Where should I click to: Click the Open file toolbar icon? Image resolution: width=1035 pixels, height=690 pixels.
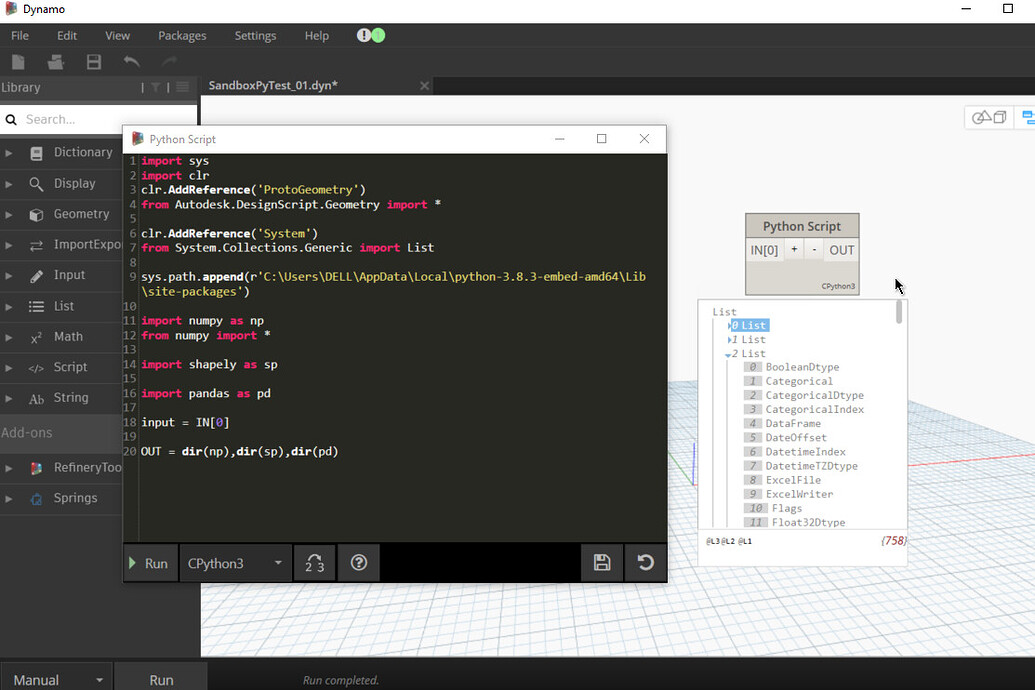54,61
